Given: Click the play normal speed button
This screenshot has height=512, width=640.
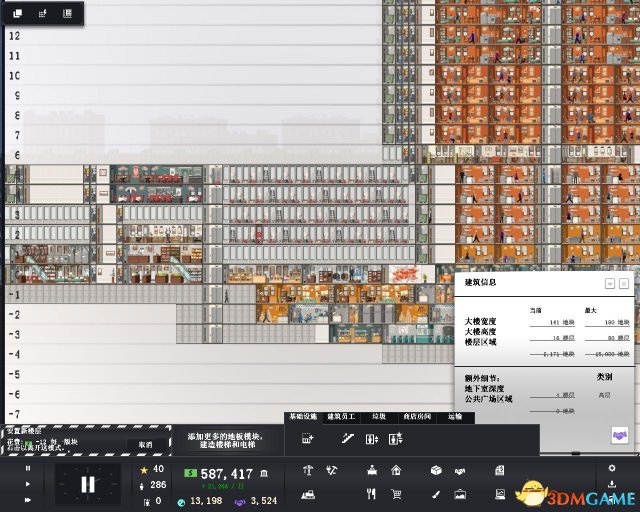Looking at the screenshot, I should (x=28, y=484).
